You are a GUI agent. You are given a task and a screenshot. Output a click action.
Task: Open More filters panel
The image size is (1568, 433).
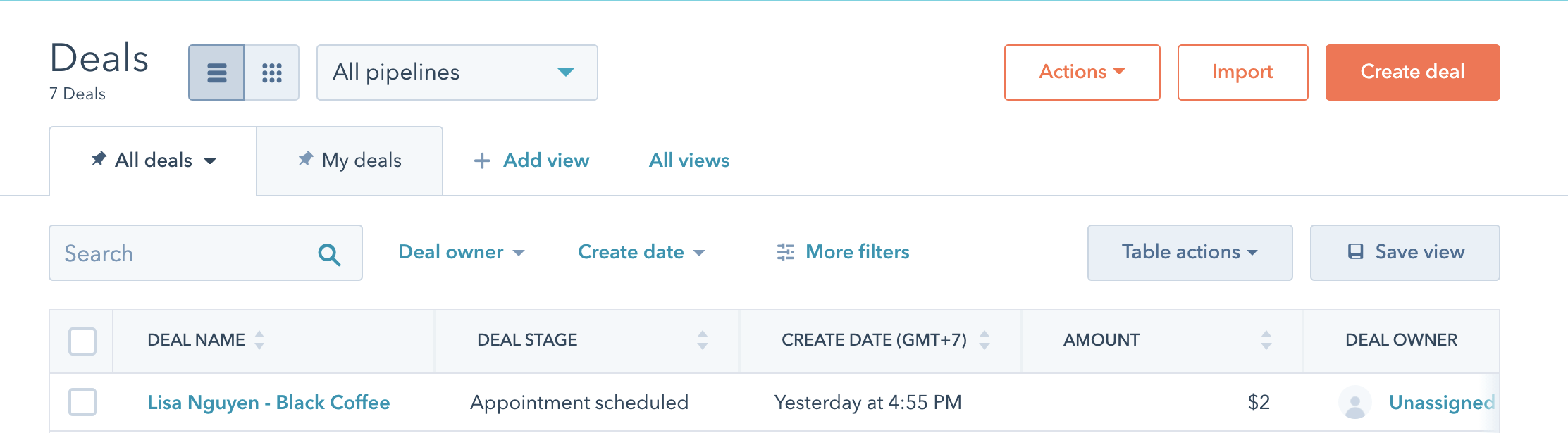(843, 252)
